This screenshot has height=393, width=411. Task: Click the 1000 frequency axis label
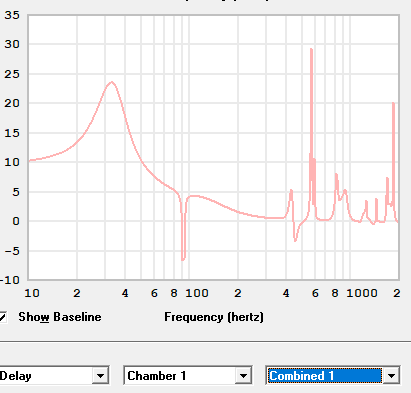(x=362, y=293)
